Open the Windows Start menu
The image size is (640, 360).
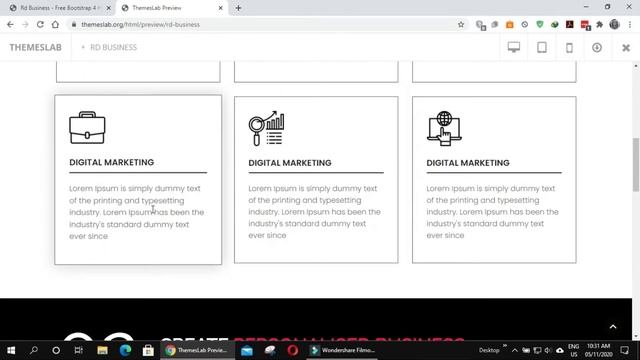pyautogui.click(x=11, y=350)
